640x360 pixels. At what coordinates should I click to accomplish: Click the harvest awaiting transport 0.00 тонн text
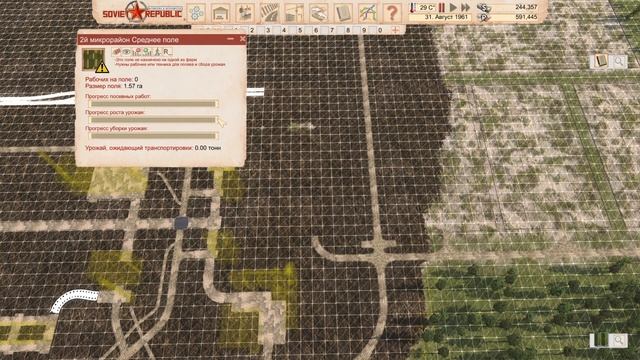click(x=153, y=148)
